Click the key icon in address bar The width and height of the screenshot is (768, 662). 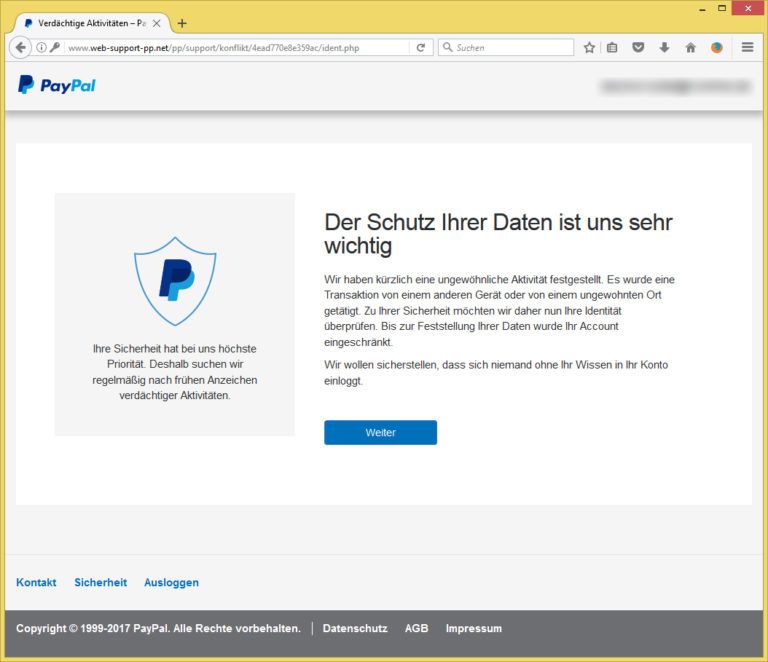coord(55,47)
